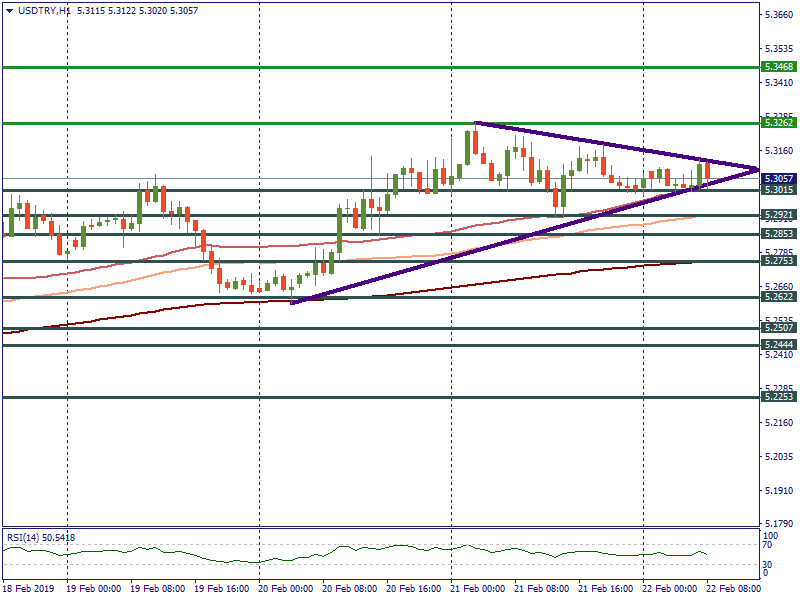Select the 5.2507 level price tag
This screenshot has width=800, height=600.
click(x=779, y=328)
